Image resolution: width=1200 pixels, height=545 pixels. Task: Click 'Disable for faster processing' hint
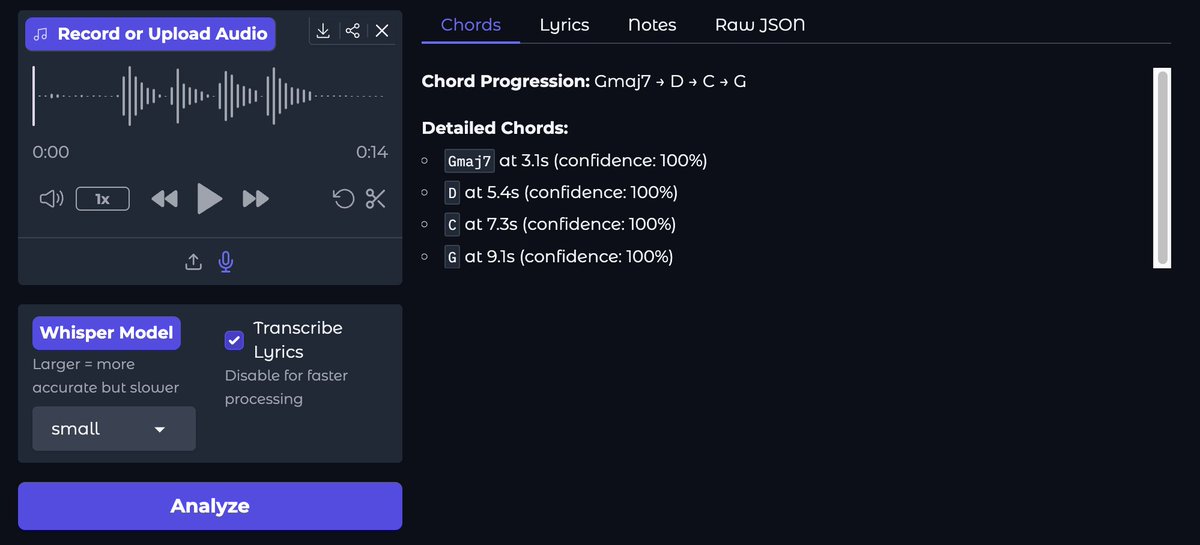(x=286, y=387)
